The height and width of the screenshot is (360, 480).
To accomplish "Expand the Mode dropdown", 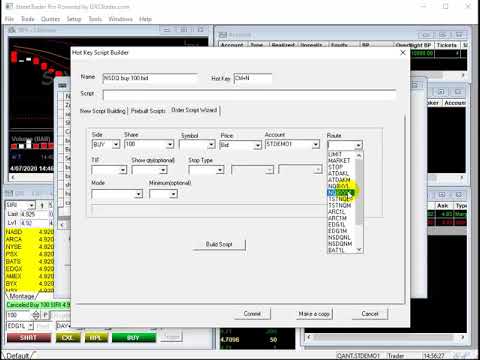I will pos(138,194).
